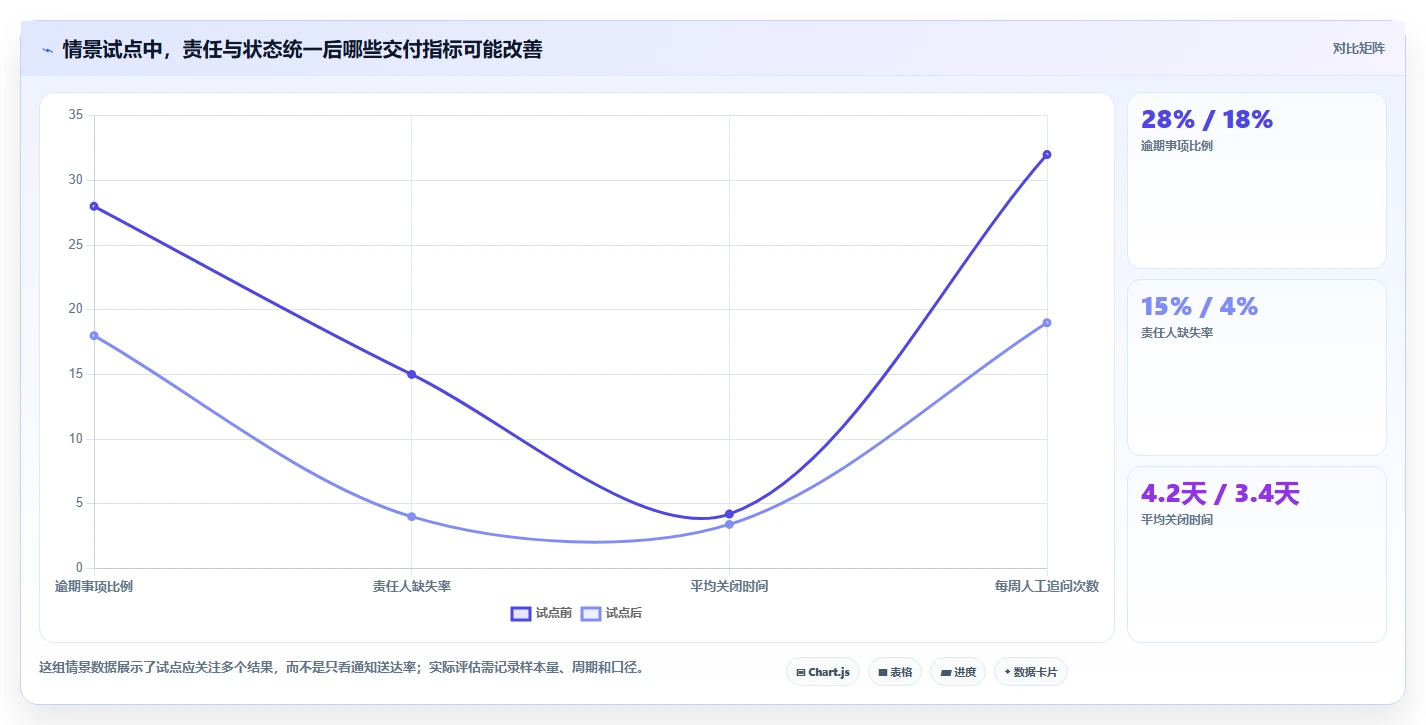Select the 数据卡片 chip
The width and height of the screenshot is (1426, 725).
pyautogui.click(x=1031, y=672)
